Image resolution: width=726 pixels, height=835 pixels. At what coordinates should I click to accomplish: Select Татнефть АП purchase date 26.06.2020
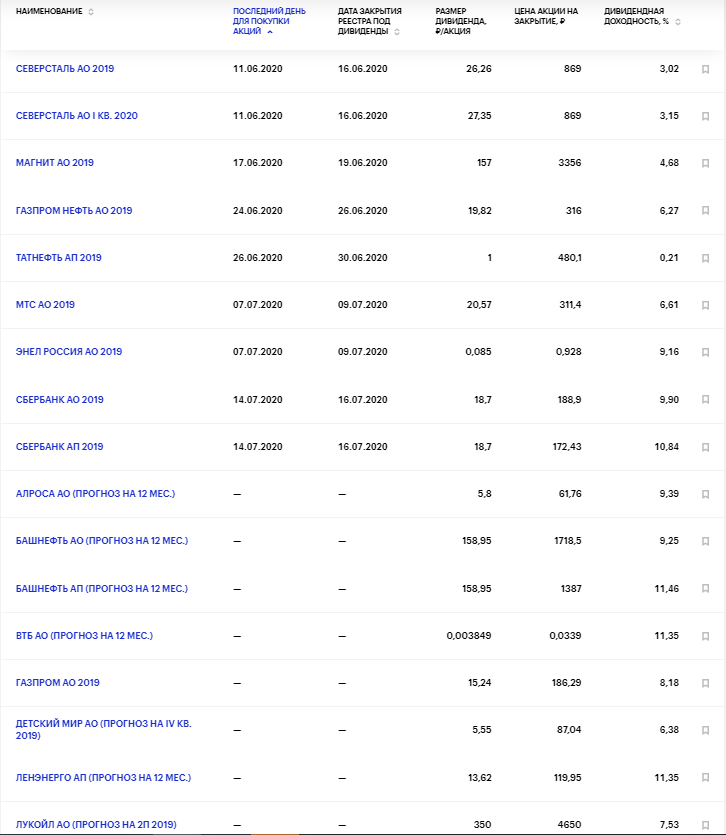tap(258, 257)
